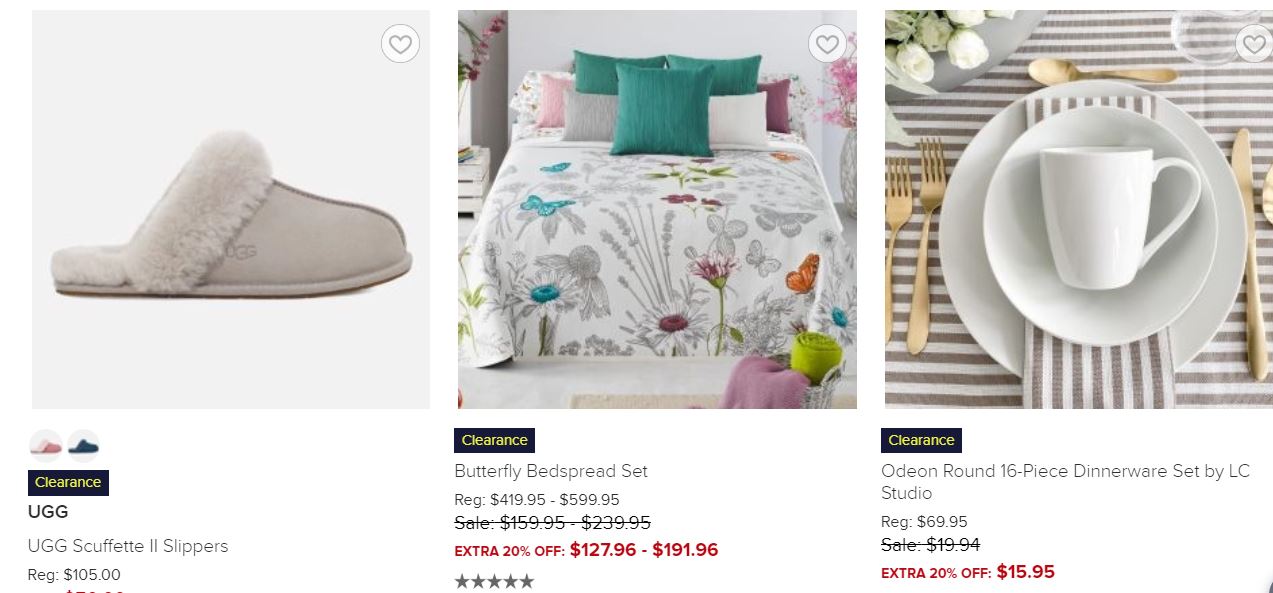The width and height of the screenshot is (1273, 593).
Task: Click Clearance badge above Butterfly Bedspread title
Action: coord(494,440)
